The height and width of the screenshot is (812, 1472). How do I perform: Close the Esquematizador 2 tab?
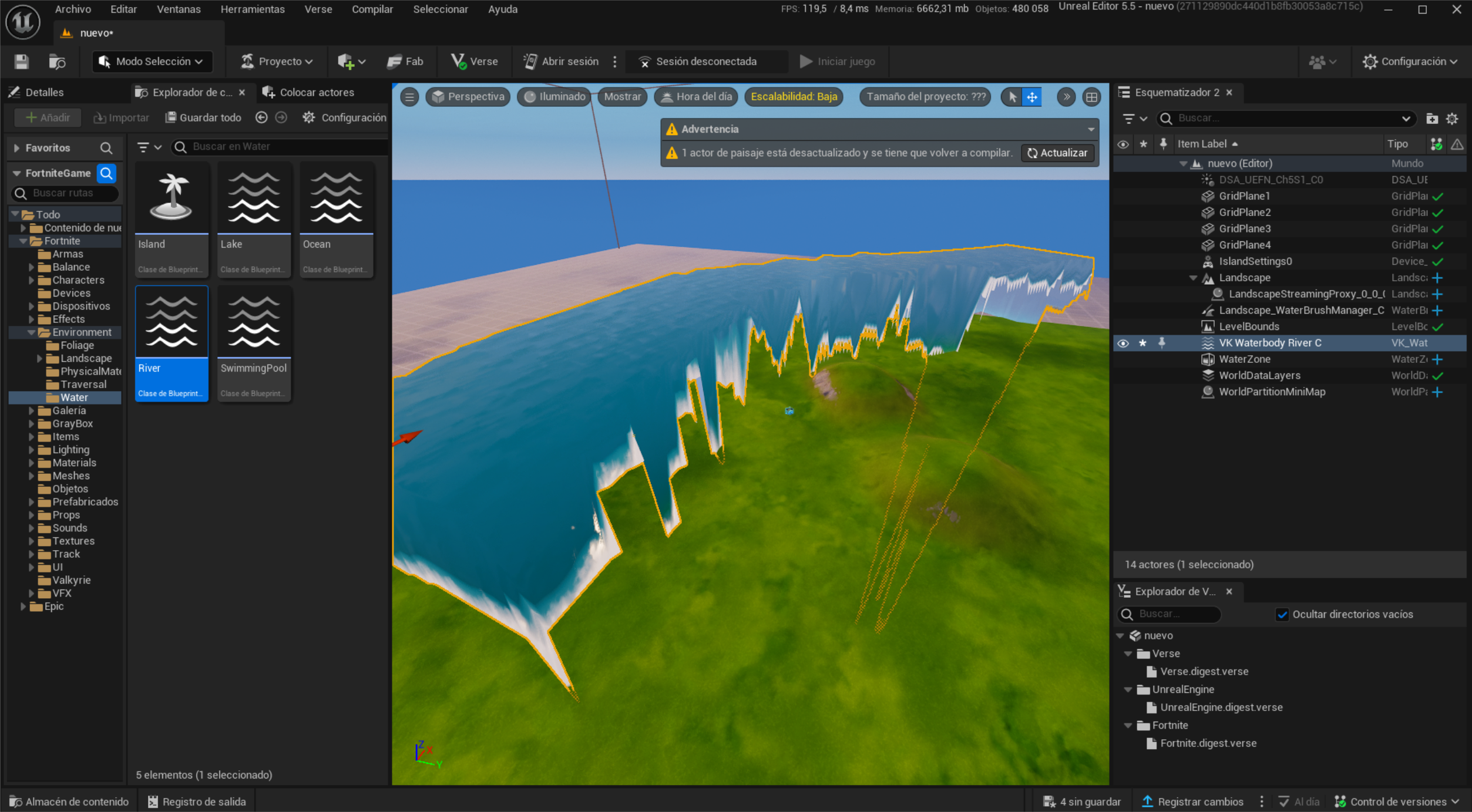(x=1229, y=93)
